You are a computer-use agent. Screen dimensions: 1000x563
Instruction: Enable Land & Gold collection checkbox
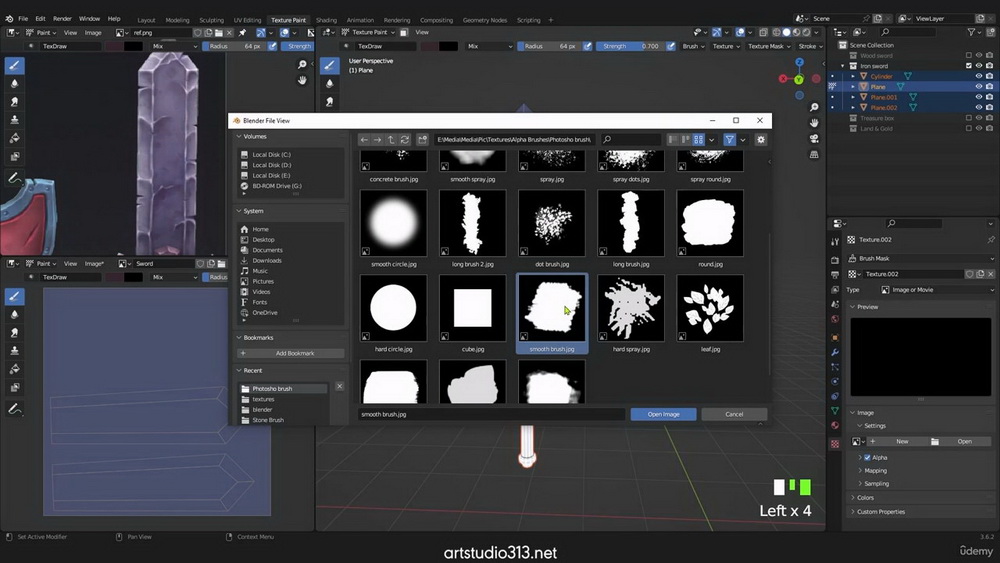click(x=969, y=128)
